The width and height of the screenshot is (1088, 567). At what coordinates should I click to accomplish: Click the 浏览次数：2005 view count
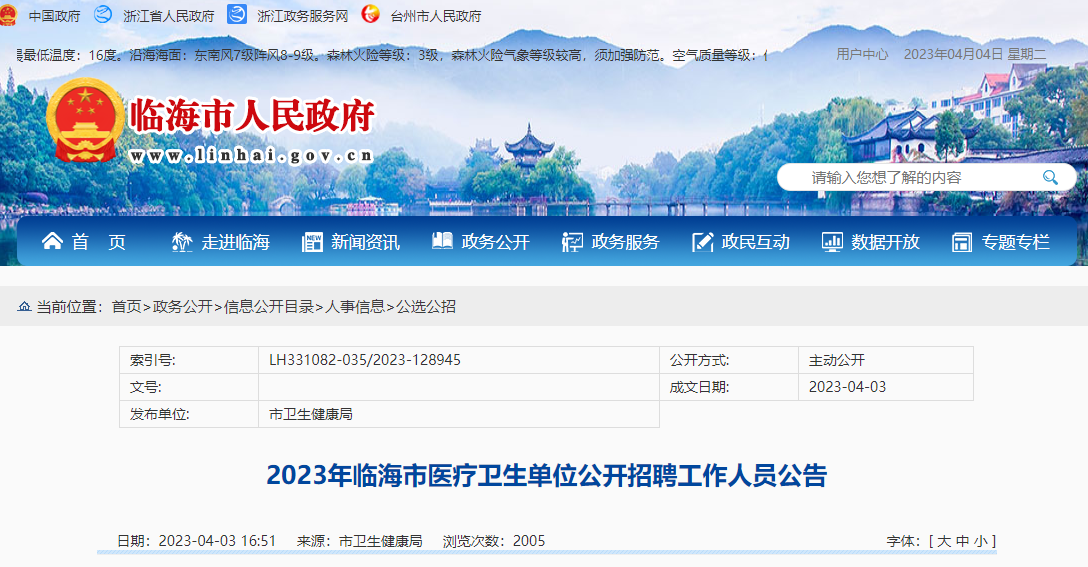point(494,541)
